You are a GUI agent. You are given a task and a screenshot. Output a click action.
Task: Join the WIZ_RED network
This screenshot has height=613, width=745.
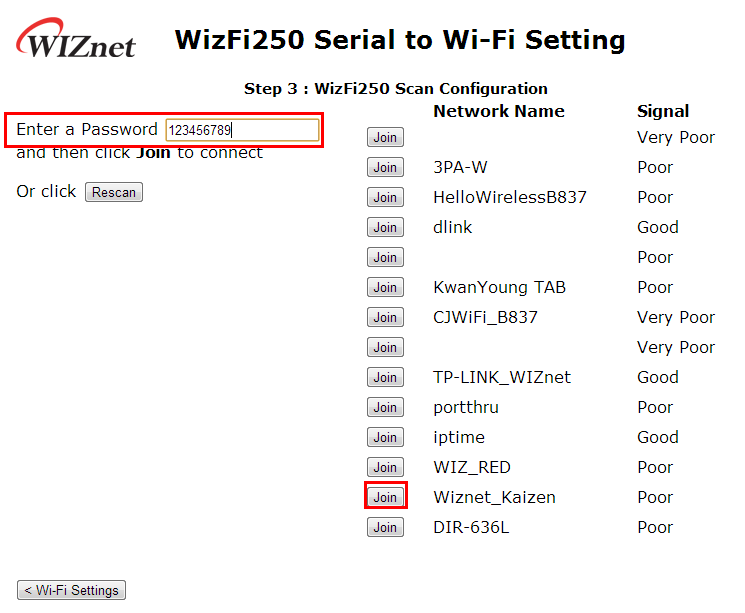click(x=385, y=467)
